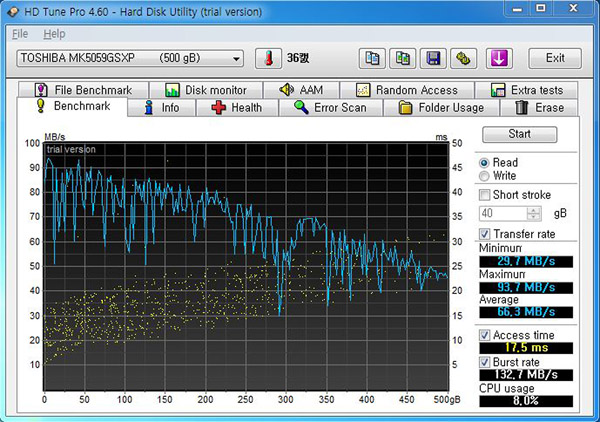600x422 pixels.
Task: Toggle the Burst rate checkbox
Action: [484, 362]
